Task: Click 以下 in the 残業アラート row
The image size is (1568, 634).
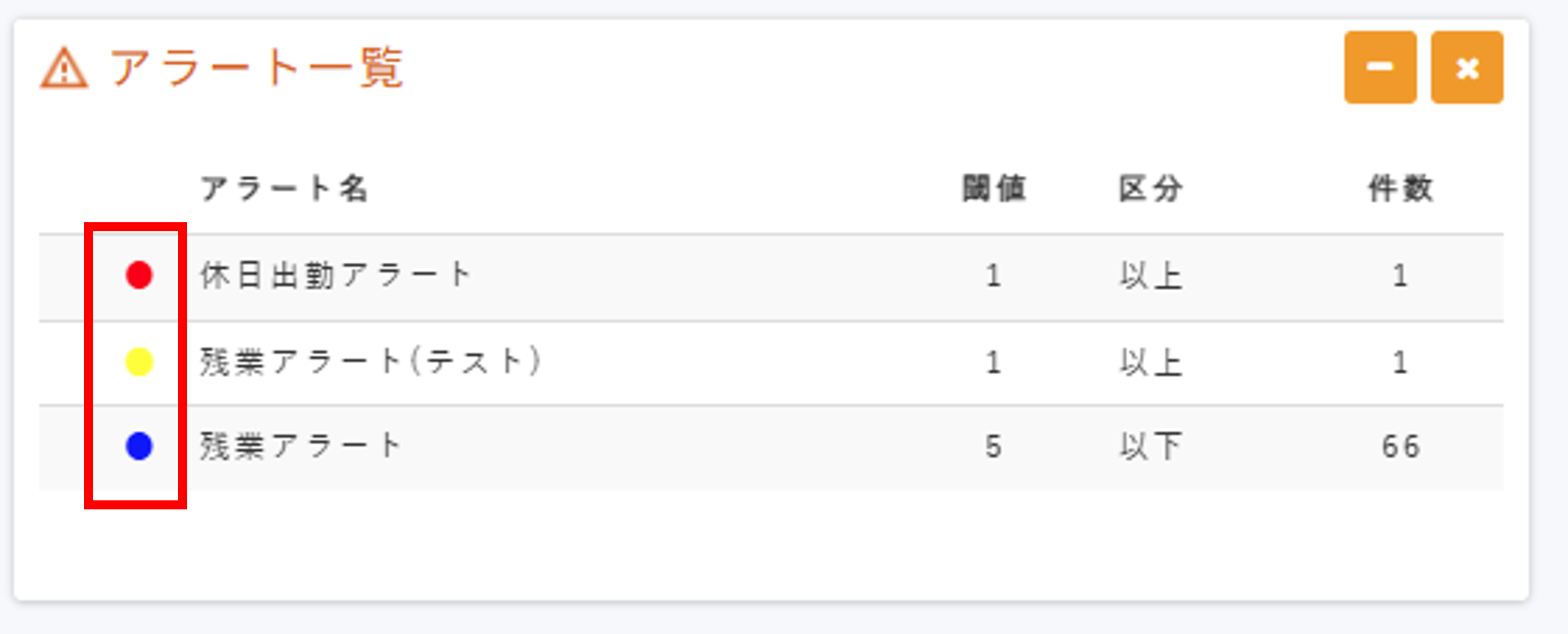Action: click(x=1150, y=446)
